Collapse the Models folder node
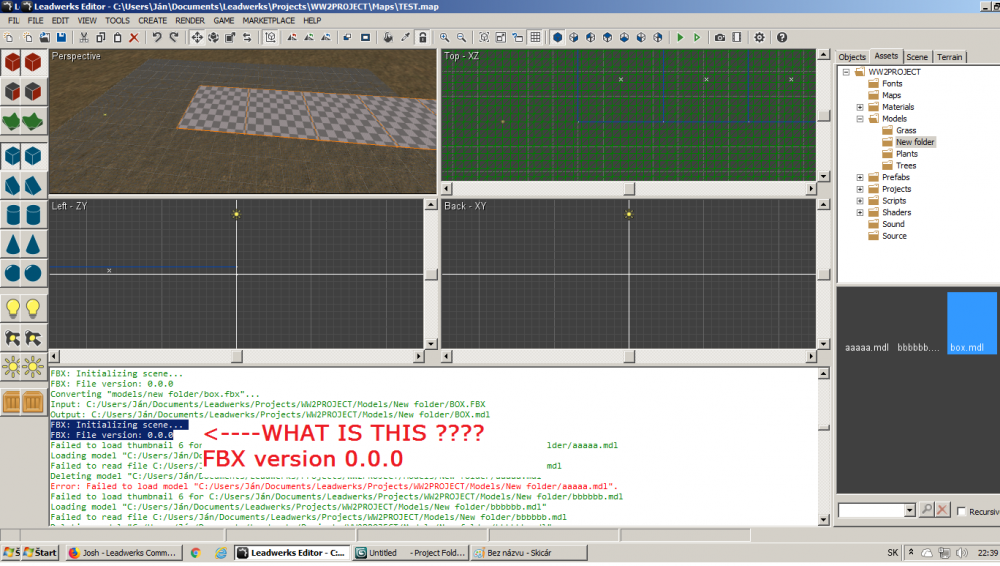 tap(860, 119)
